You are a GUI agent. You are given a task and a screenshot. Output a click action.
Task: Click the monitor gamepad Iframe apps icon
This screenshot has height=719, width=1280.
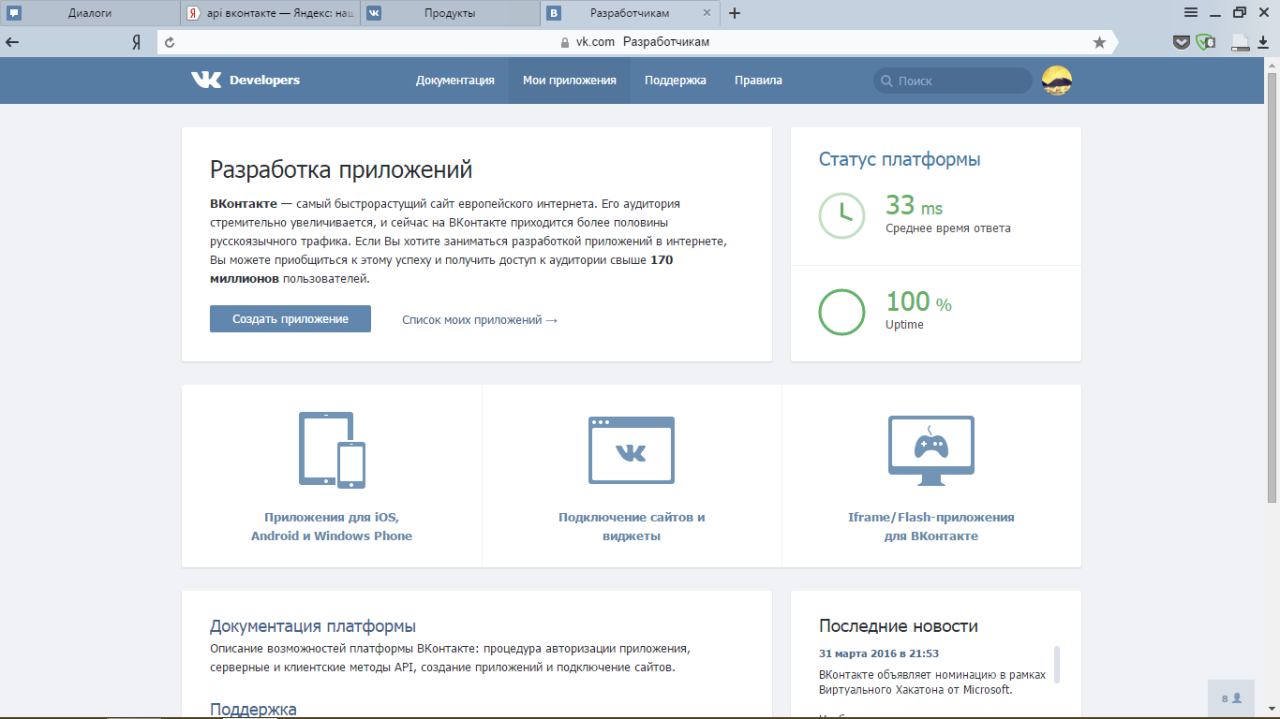[x=931, y=450]
